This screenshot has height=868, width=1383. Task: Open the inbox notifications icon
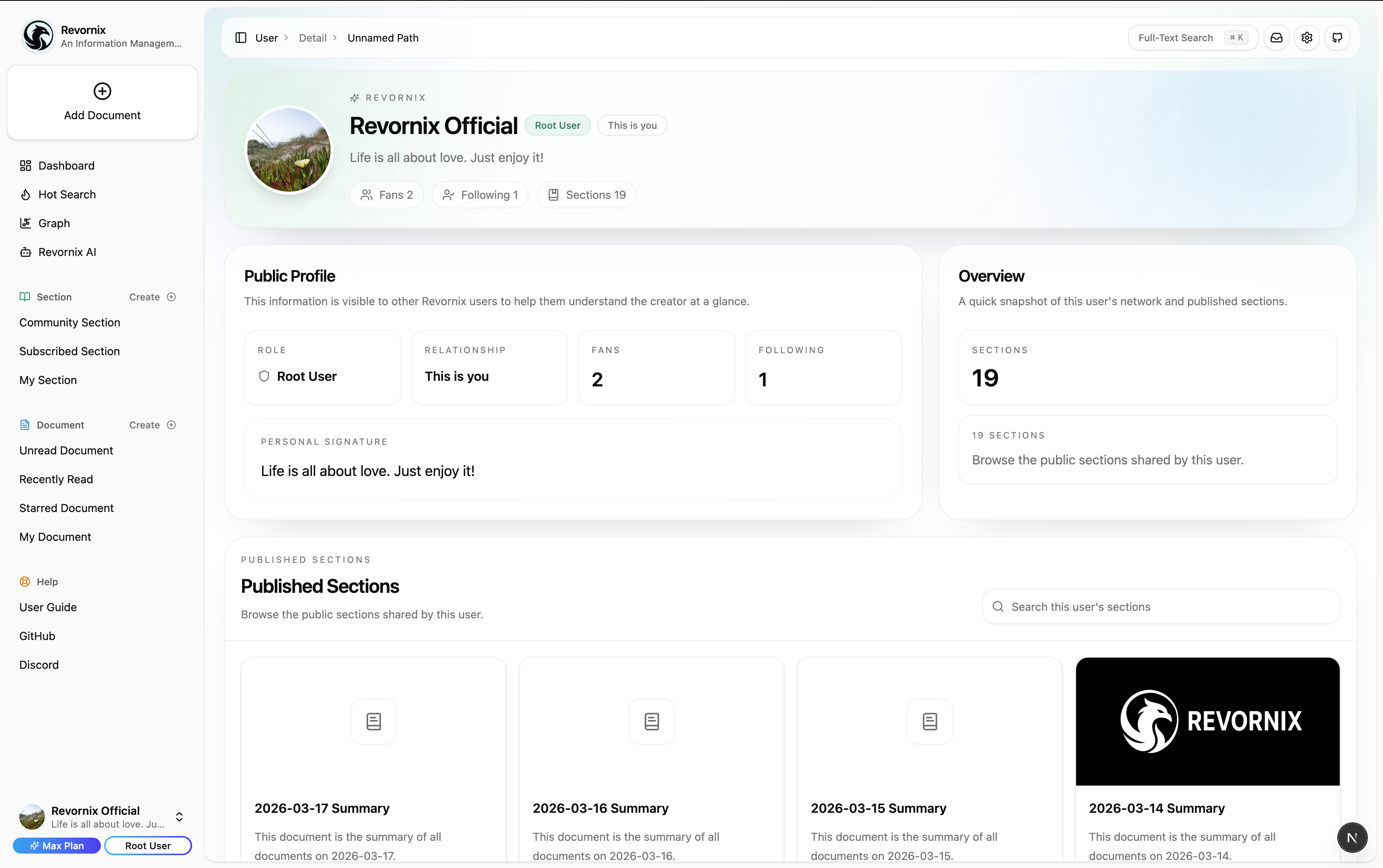[x=1276, y=38]
